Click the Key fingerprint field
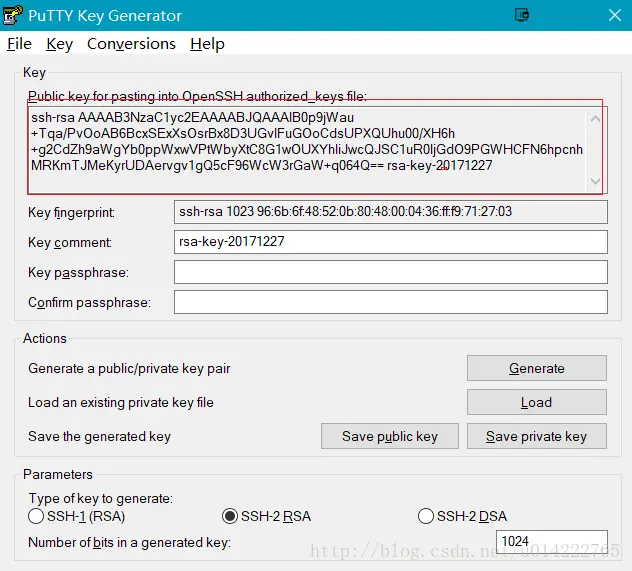 (x=391, y=212)
